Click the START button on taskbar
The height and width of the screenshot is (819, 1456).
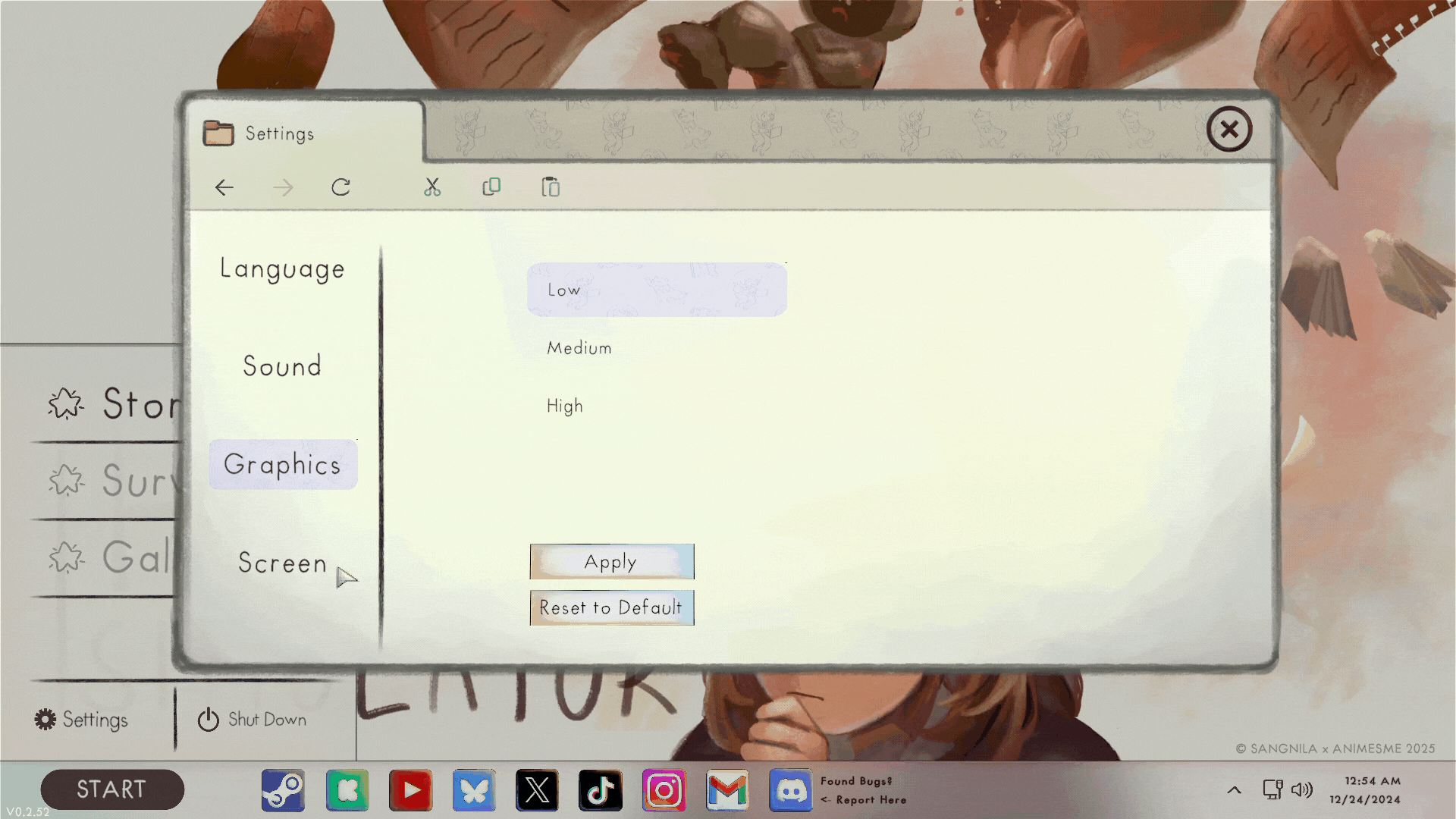pyautogui.click(x=112, y=789)
